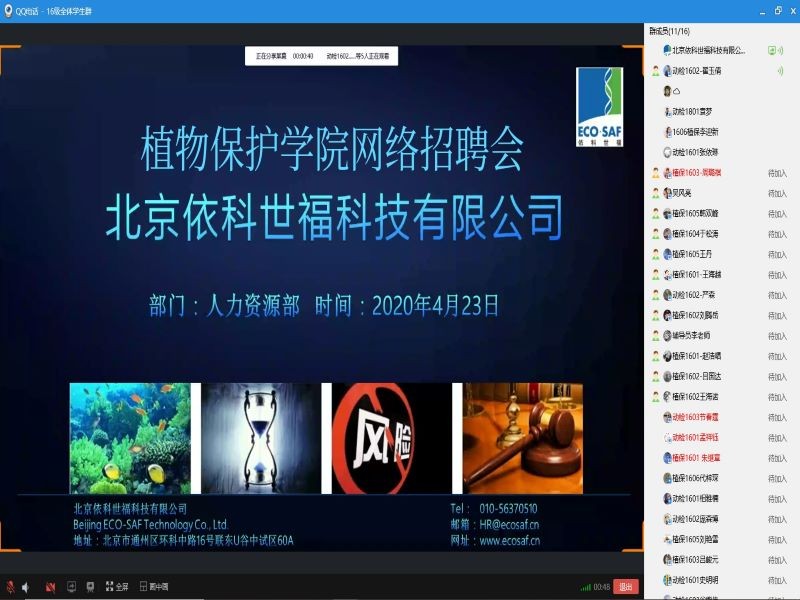Click the screen sharing status banner at top
The image size is (800, 600).
click(x=321, y=56)
